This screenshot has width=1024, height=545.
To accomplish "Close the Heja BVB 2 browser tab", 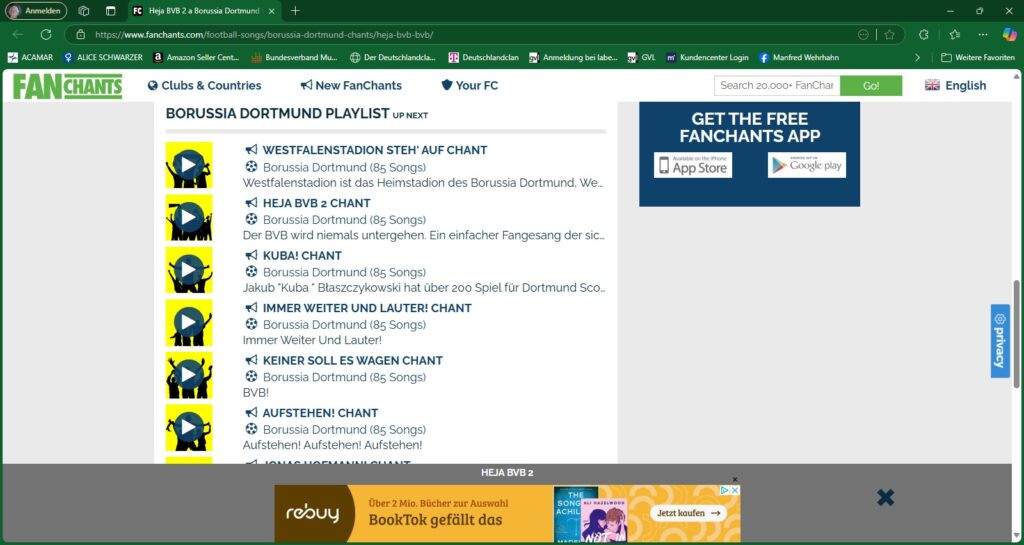I will click(271, 11).
